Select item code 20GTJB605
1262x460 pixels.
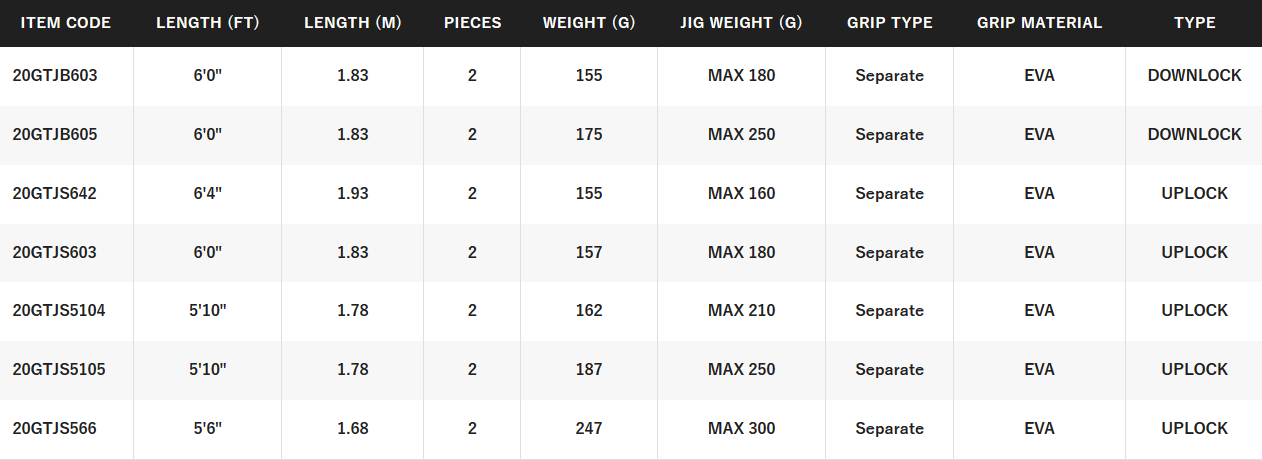tap(55, 134)
